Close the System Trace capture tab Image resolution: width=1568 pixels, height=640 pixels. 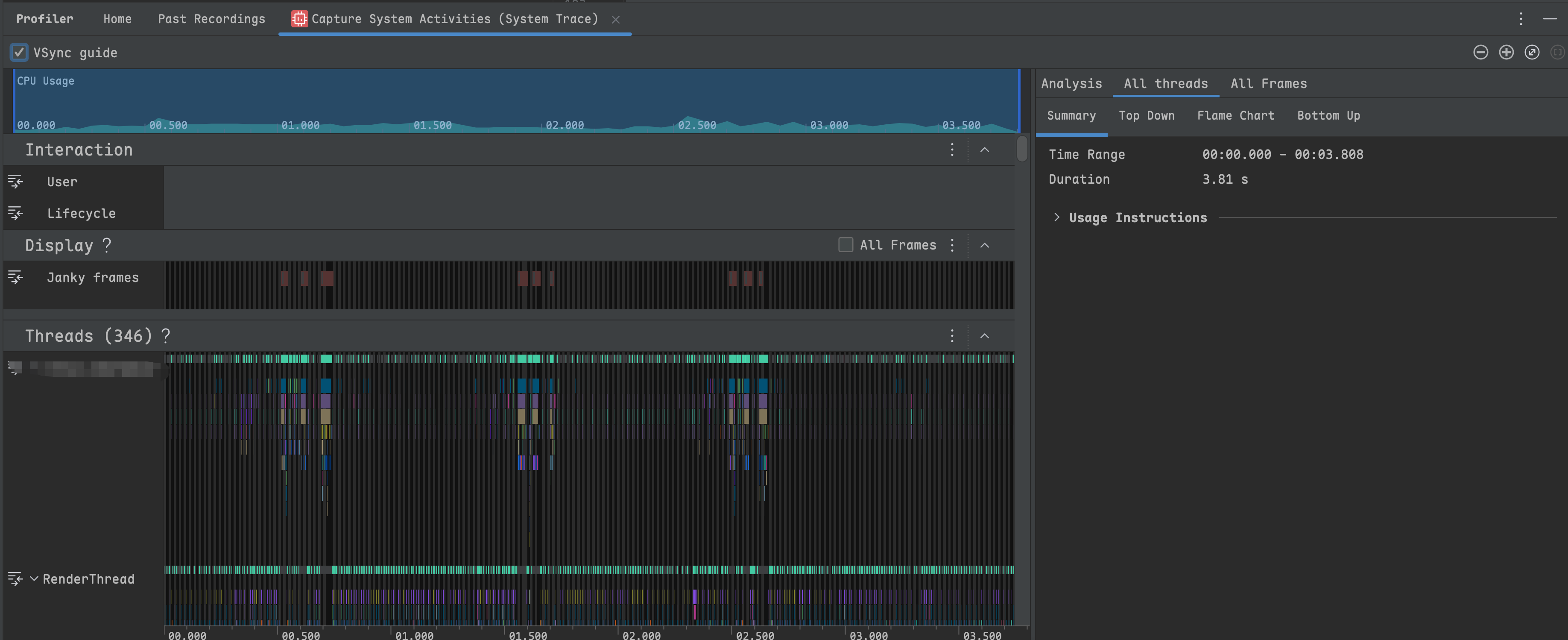[615, 20]
